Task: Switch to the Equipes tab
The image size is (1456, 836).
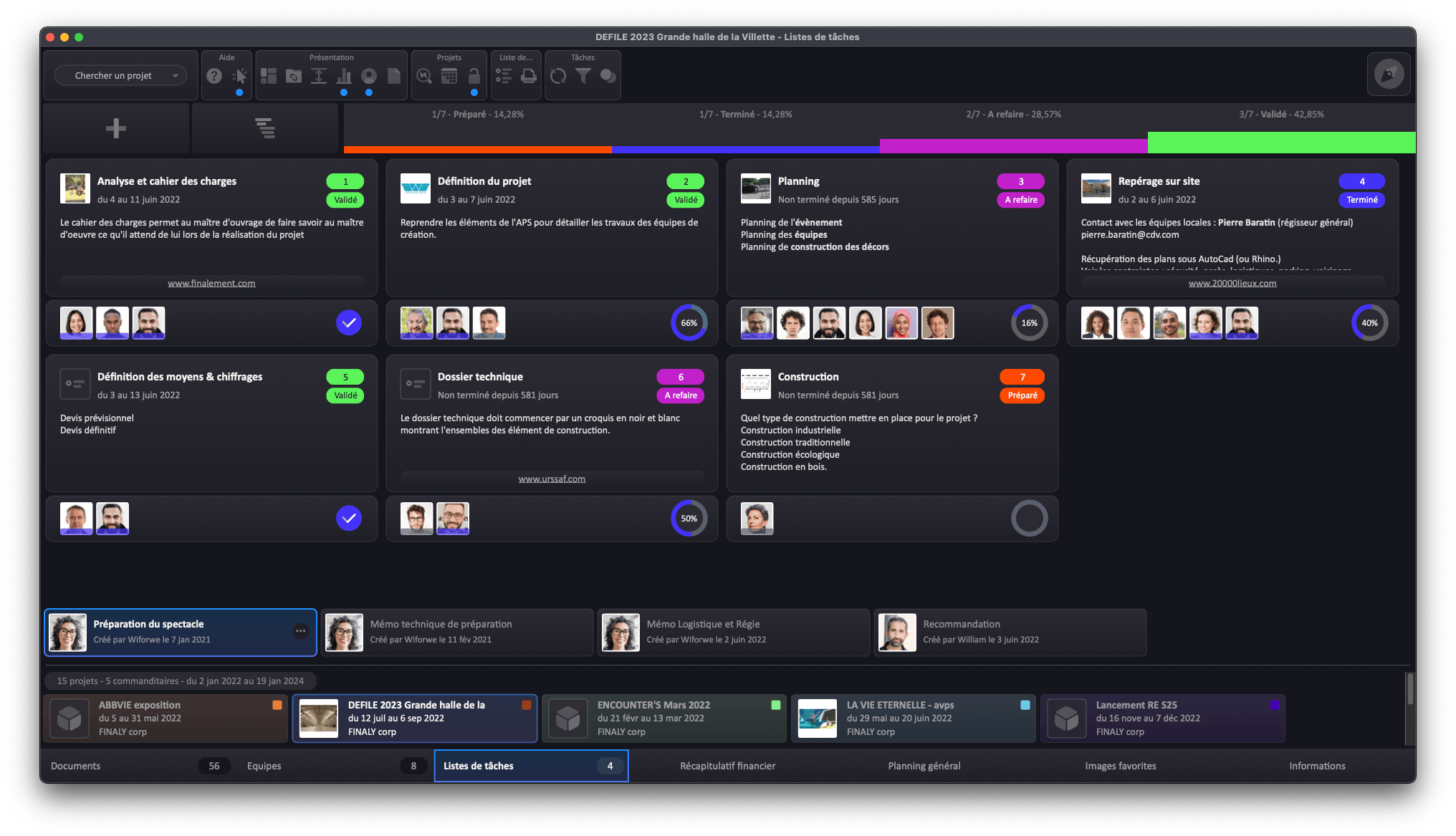Action: tap(334, 766)
